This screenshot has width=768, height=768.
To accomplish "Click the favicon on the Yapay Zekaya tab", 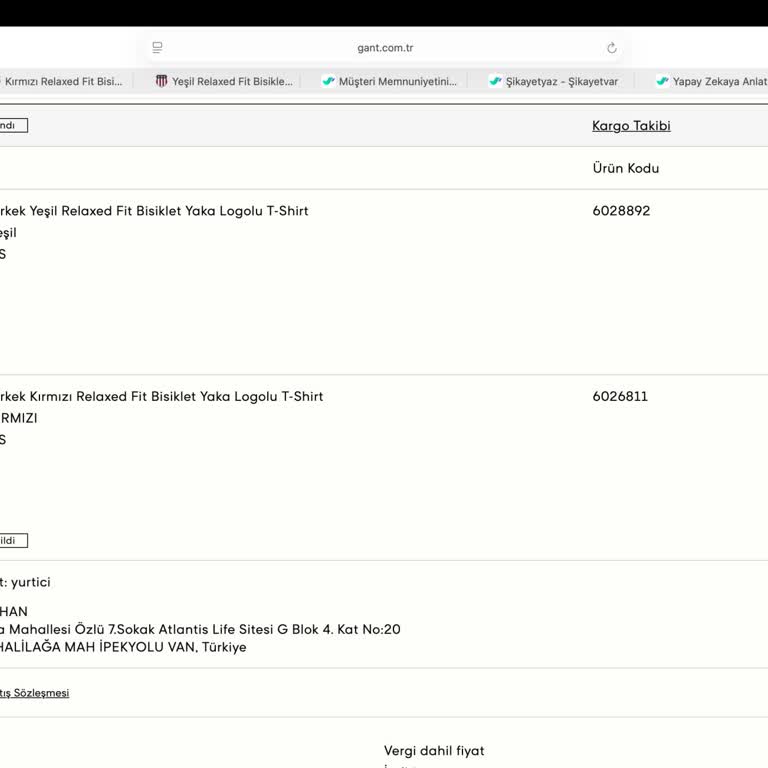I will click(x=662, y=81).
